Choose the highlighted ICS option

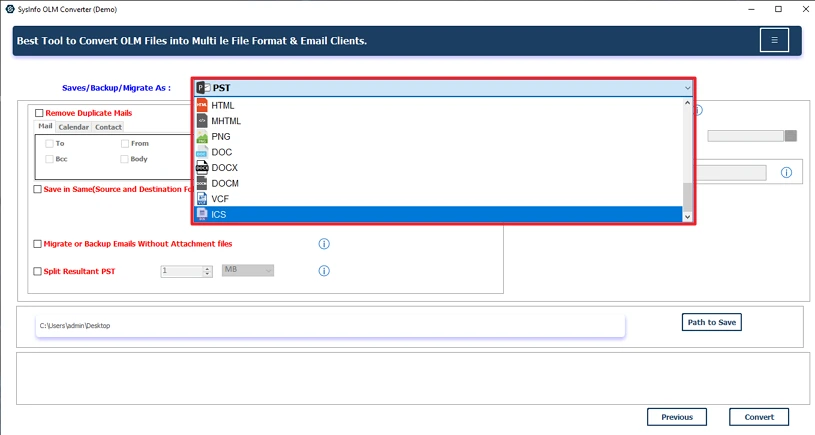pyautogui.click(x=438, y=214)
